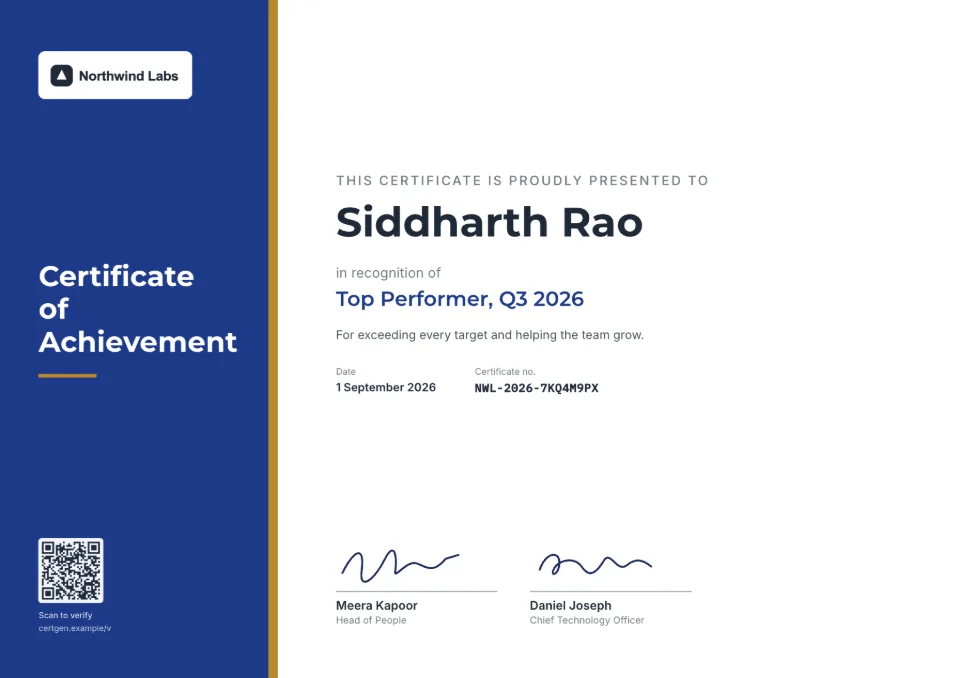Click the 'Chief Technology Officer' title
This screenshot has width=960, height=678.
tap(587, 620)
